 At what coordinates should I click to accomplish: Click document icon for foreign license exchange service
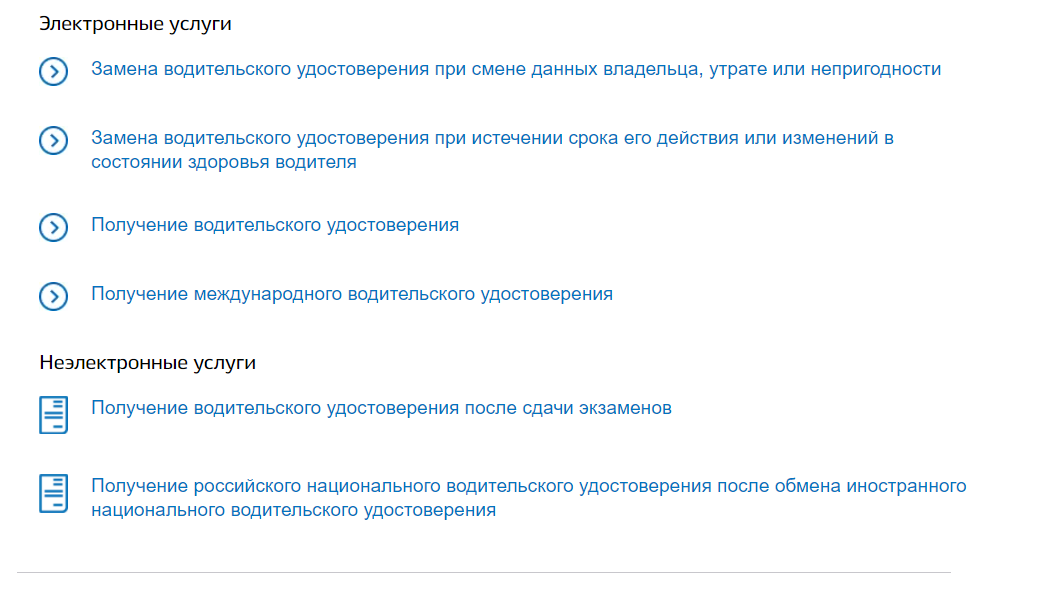[x=53, y=493]
